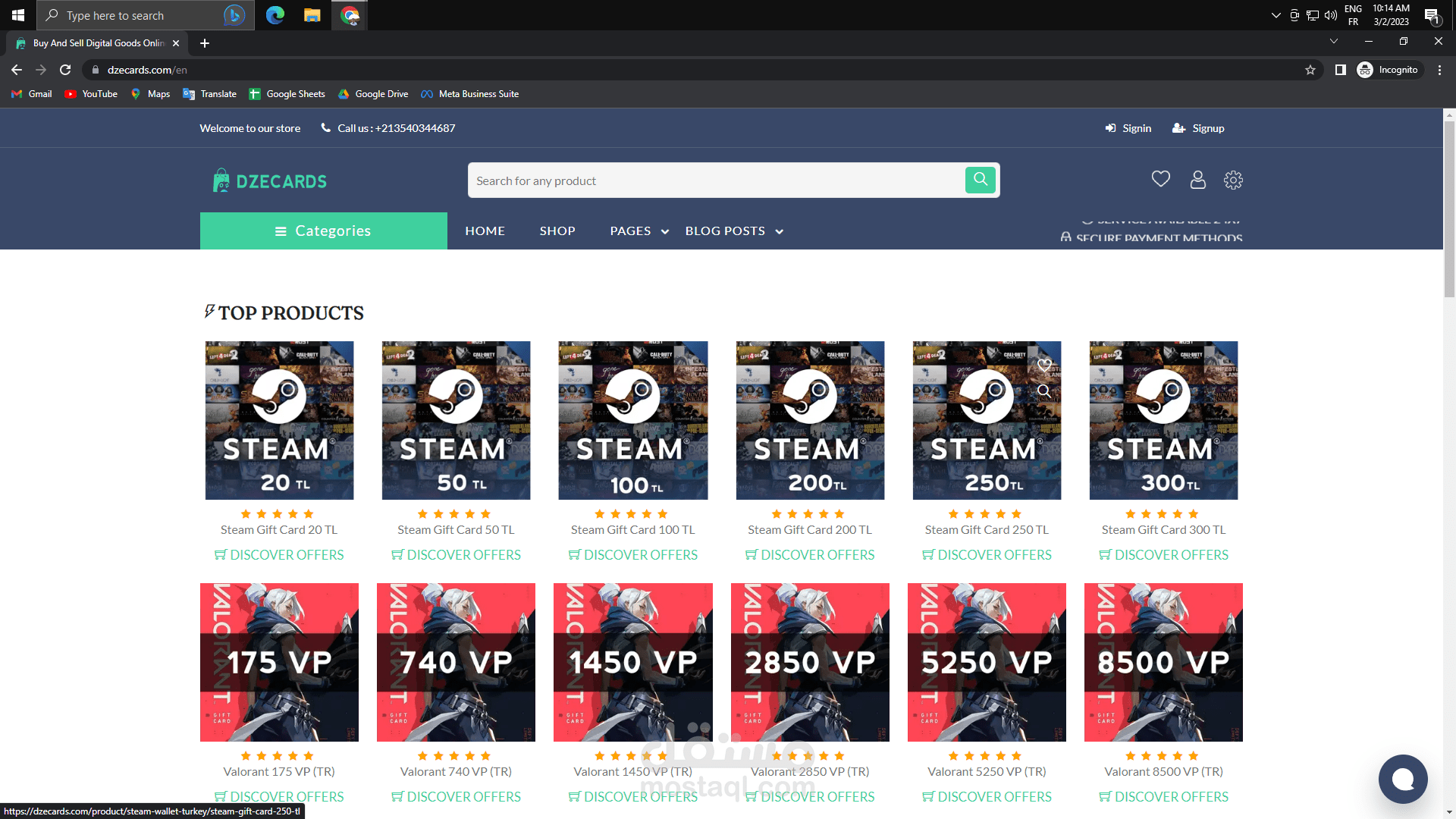This screenshot has height=819, width=1456.
Task: Discover offers for Steam Gift Card 300 TL
Action: pos(1164,555)
